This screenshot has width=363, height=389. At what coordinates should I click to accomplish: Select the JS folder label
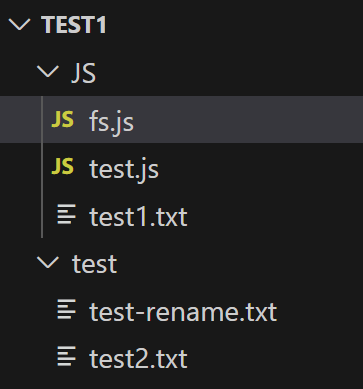click(84, 73)
